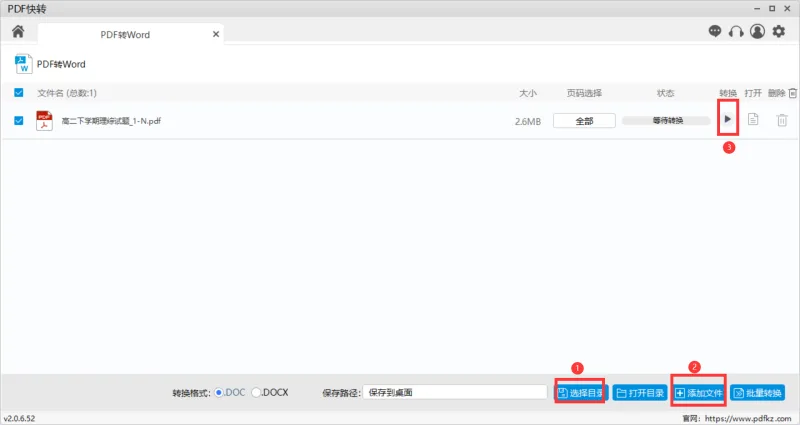The image size is (800, 425).
Task: Toggle the select-all files checkbox in header
Action: [19, 93]
